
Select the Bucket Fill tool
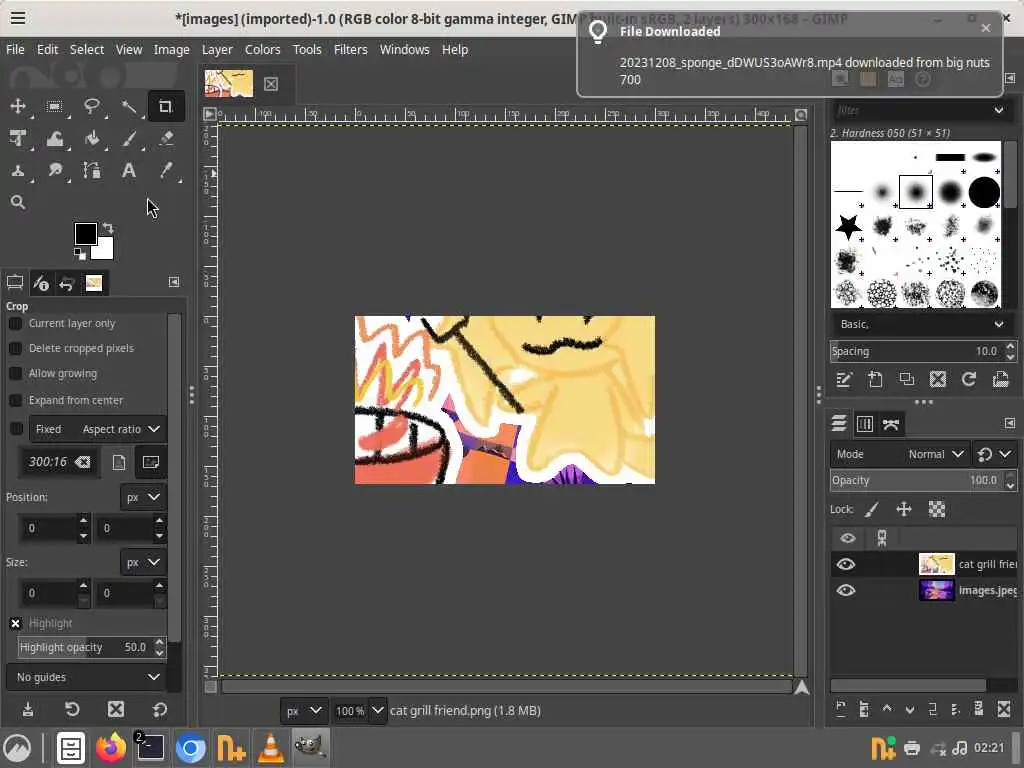91,138
